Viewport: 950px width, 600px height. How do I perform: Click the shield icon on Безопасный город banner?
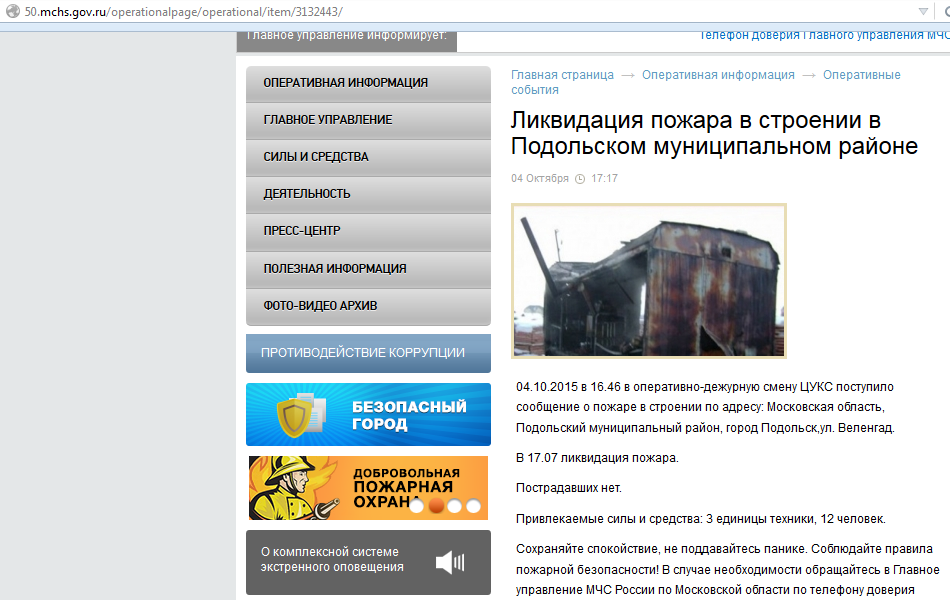tap(295, 414)
